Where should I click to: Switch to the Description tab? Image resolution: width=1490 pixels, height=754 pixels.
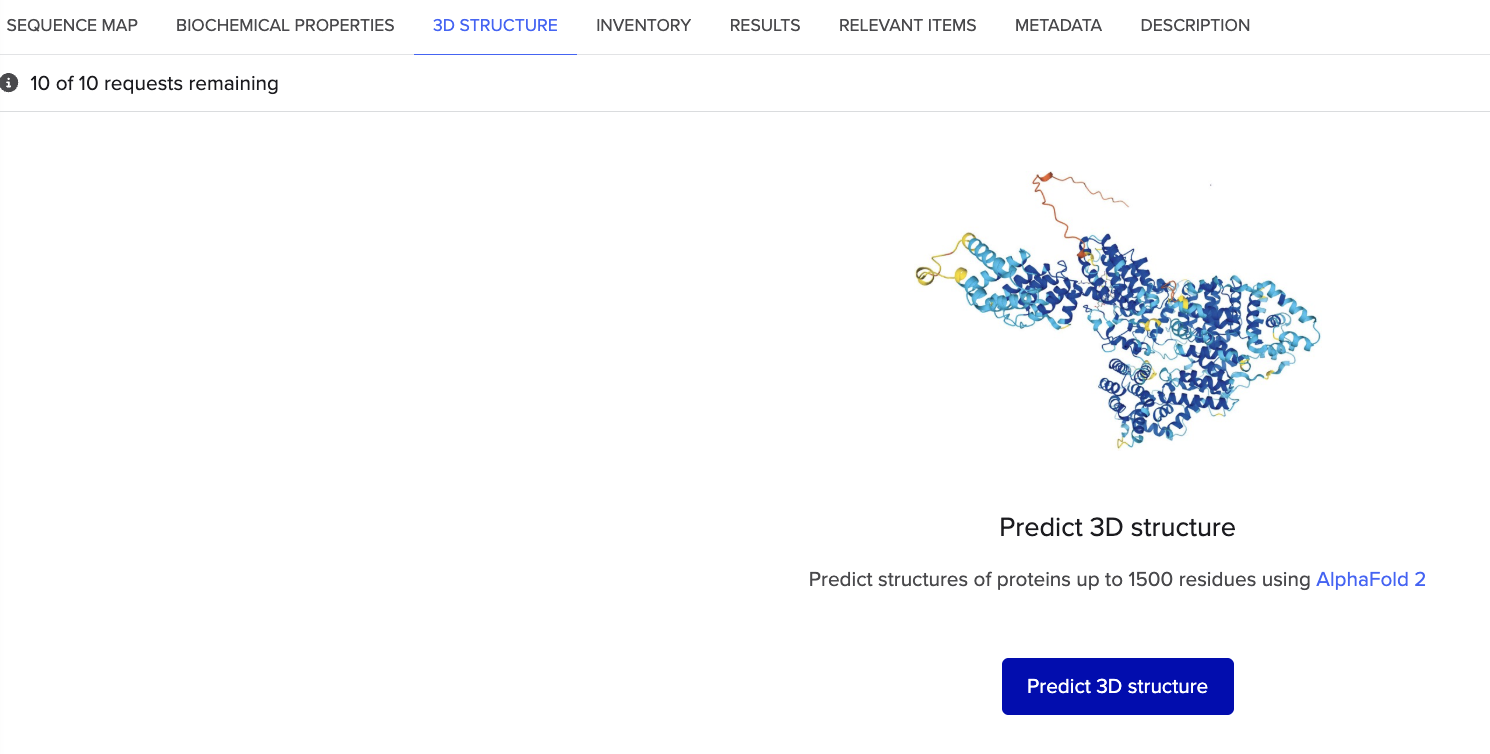click(x=1195, y=25)
